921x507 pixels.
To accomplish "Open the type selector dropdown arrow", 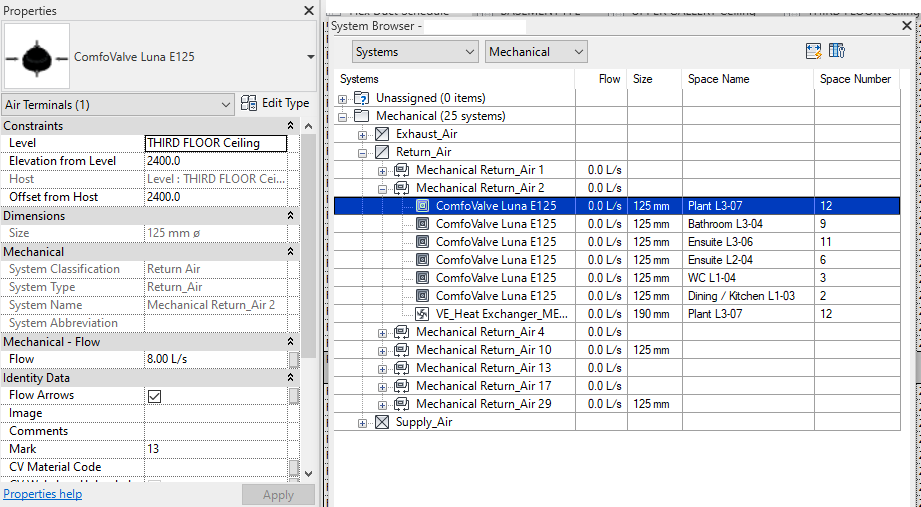I will point(311,57).
